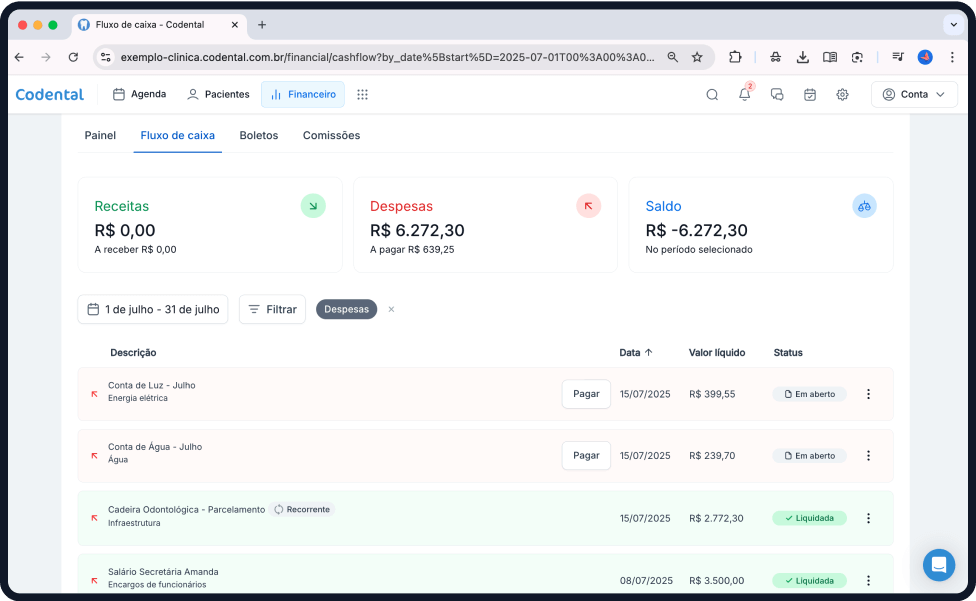This screenshot has width=976, height=601.
Task: Remove the Despesas filter chip
Action: tap(391, 309)
